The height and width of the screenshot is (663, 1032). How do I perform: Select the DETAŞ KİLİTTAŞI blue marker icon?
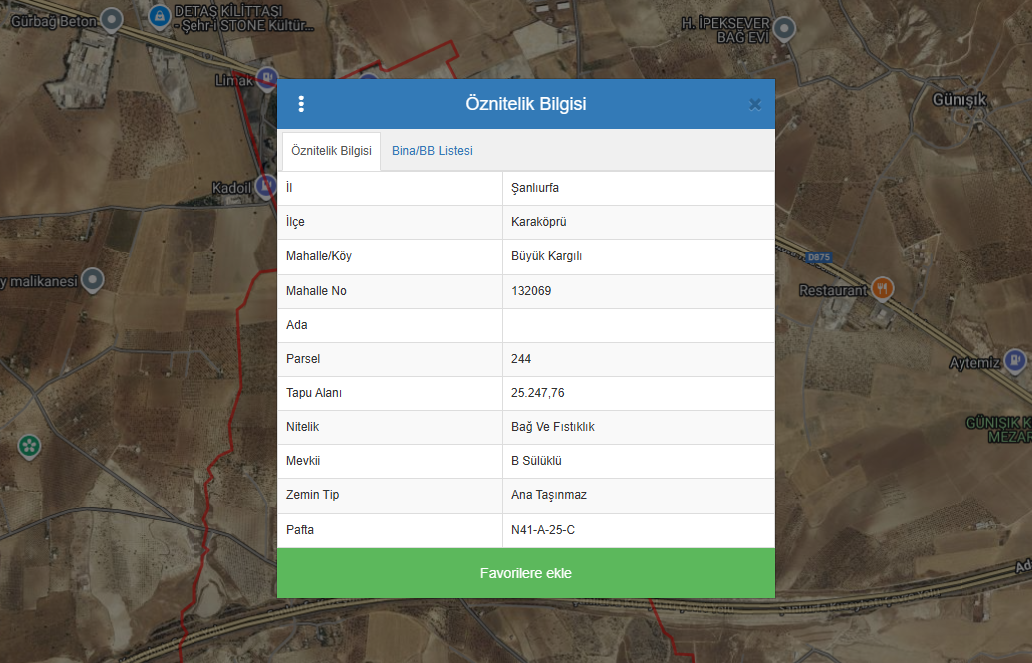pos(158,16)
